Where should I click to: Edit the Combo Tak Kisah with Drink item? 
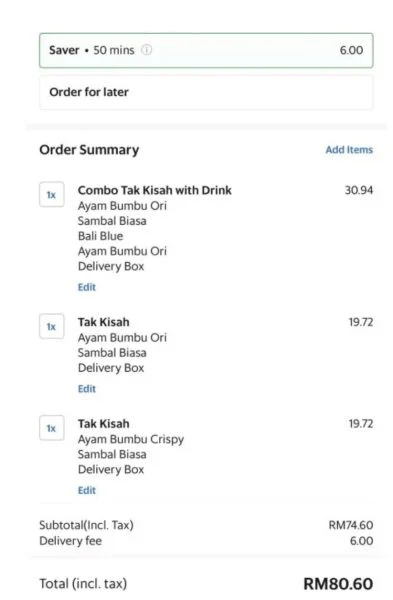tap(87, 287)
